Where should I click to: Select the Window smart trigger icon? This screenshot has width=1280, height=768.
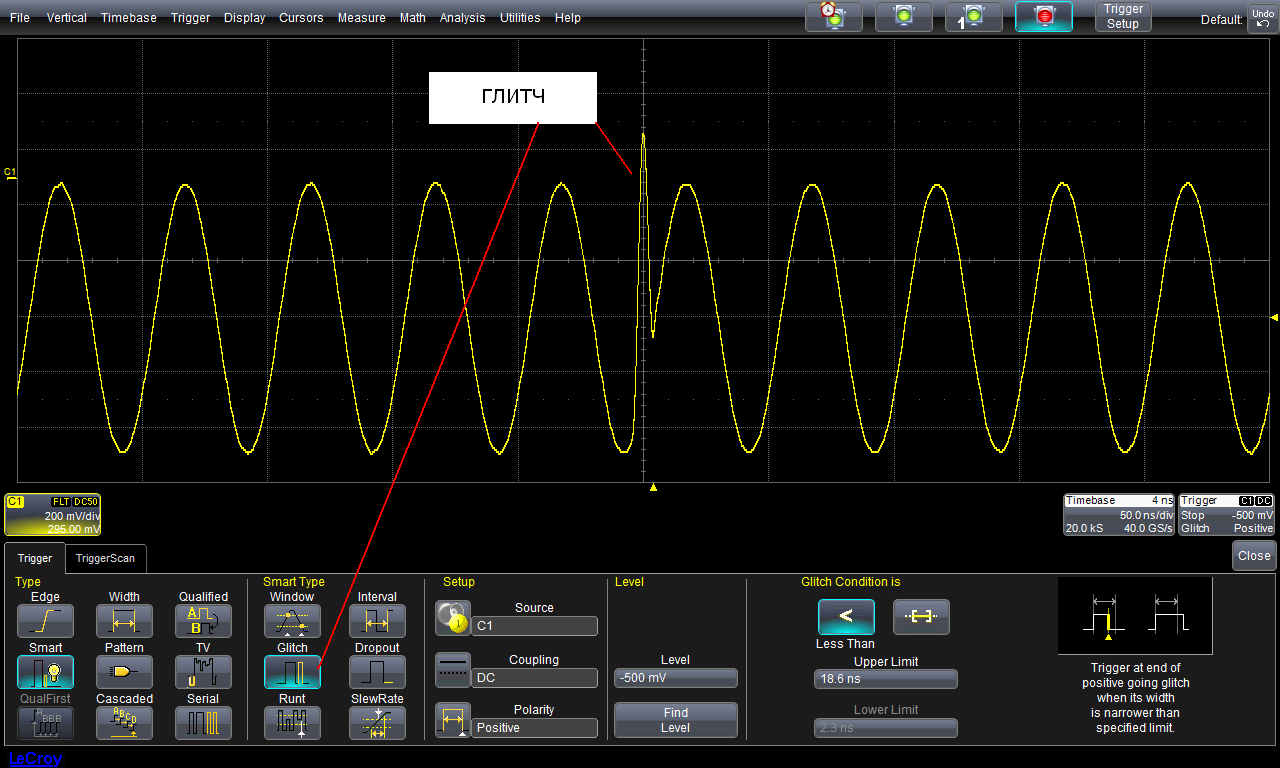(x=292, y=621)
